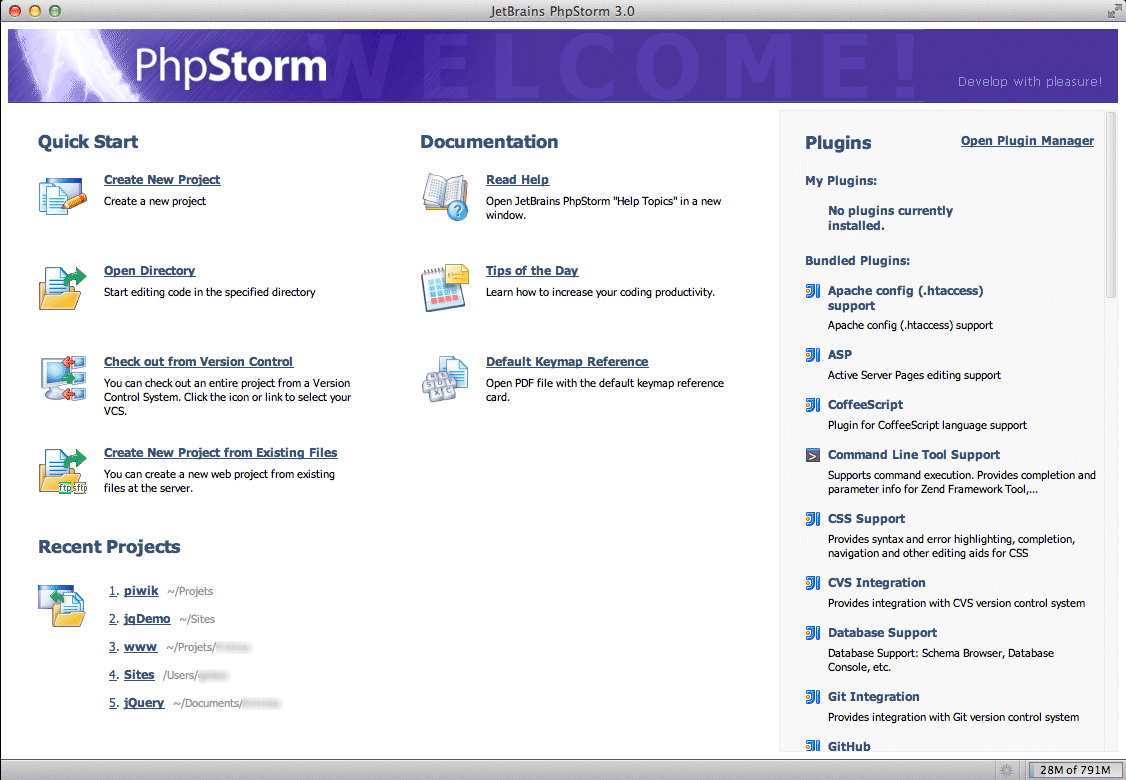Click the No plugins currently installed text

pyautogui.click(x=890, y=218)
